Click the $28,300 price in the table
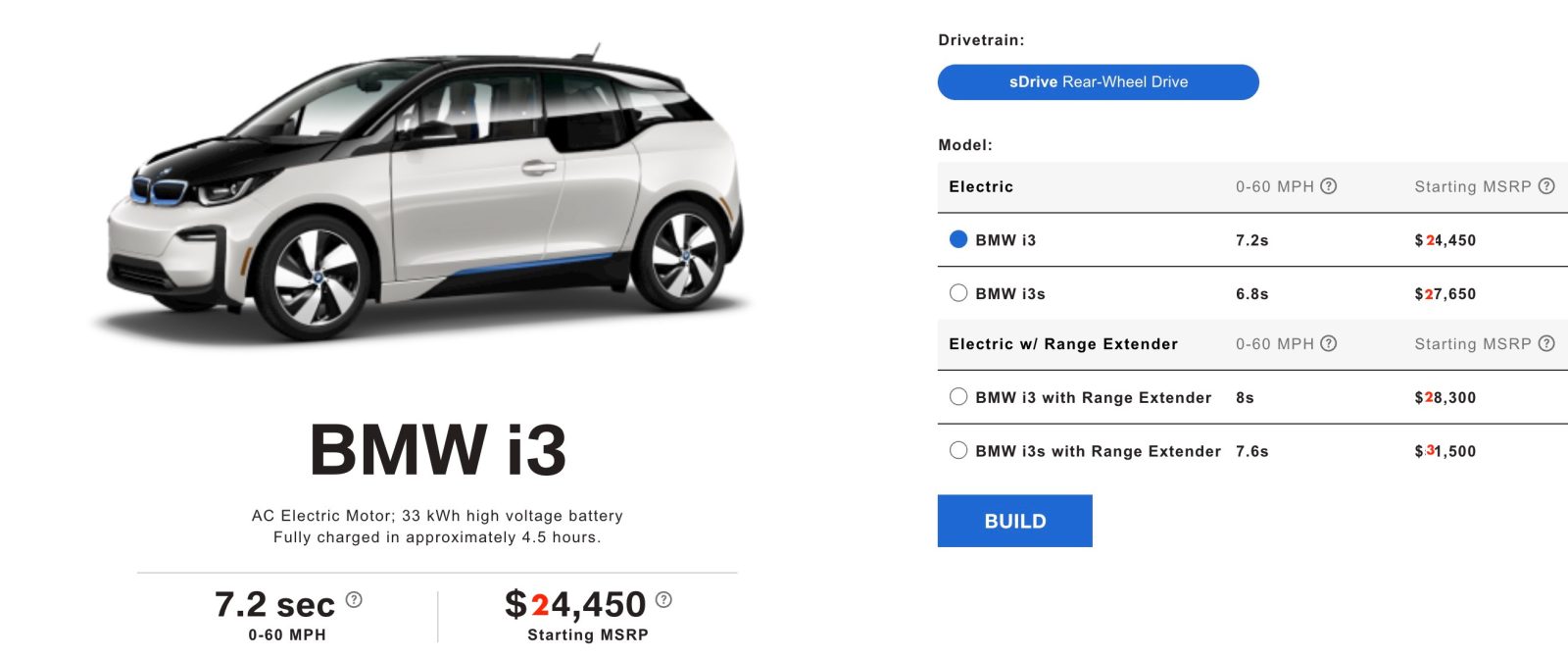This screenshot has width=1568, height=658. point(1445,398)
